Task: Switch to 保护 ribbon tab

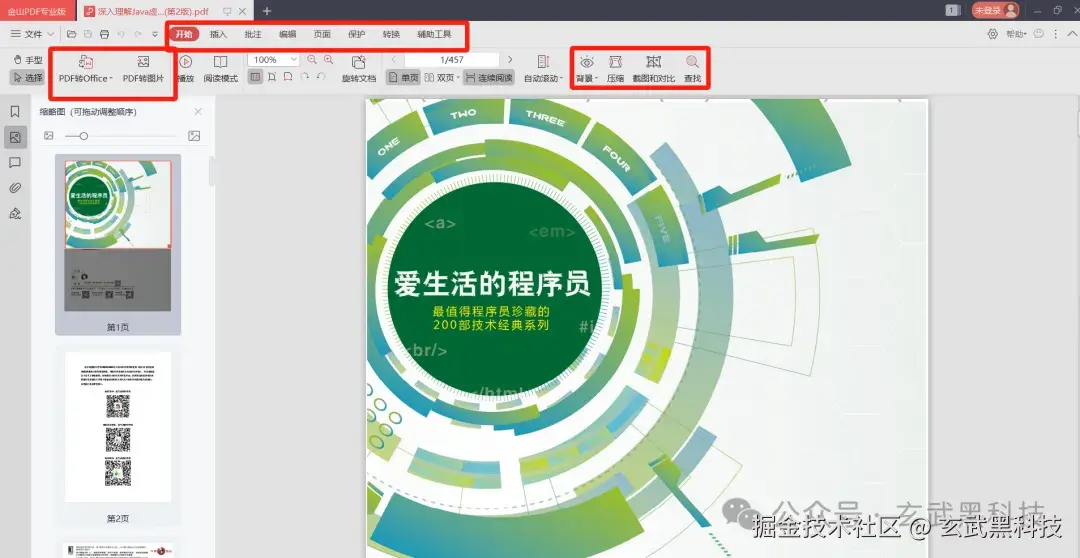Action: [356, 34]
